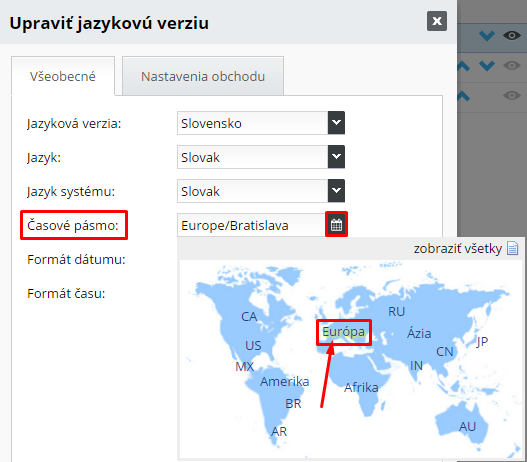Choose Ázia on the world map
Image resolution: width=527 pixels, height=462 pixels.
coord(419,333)
